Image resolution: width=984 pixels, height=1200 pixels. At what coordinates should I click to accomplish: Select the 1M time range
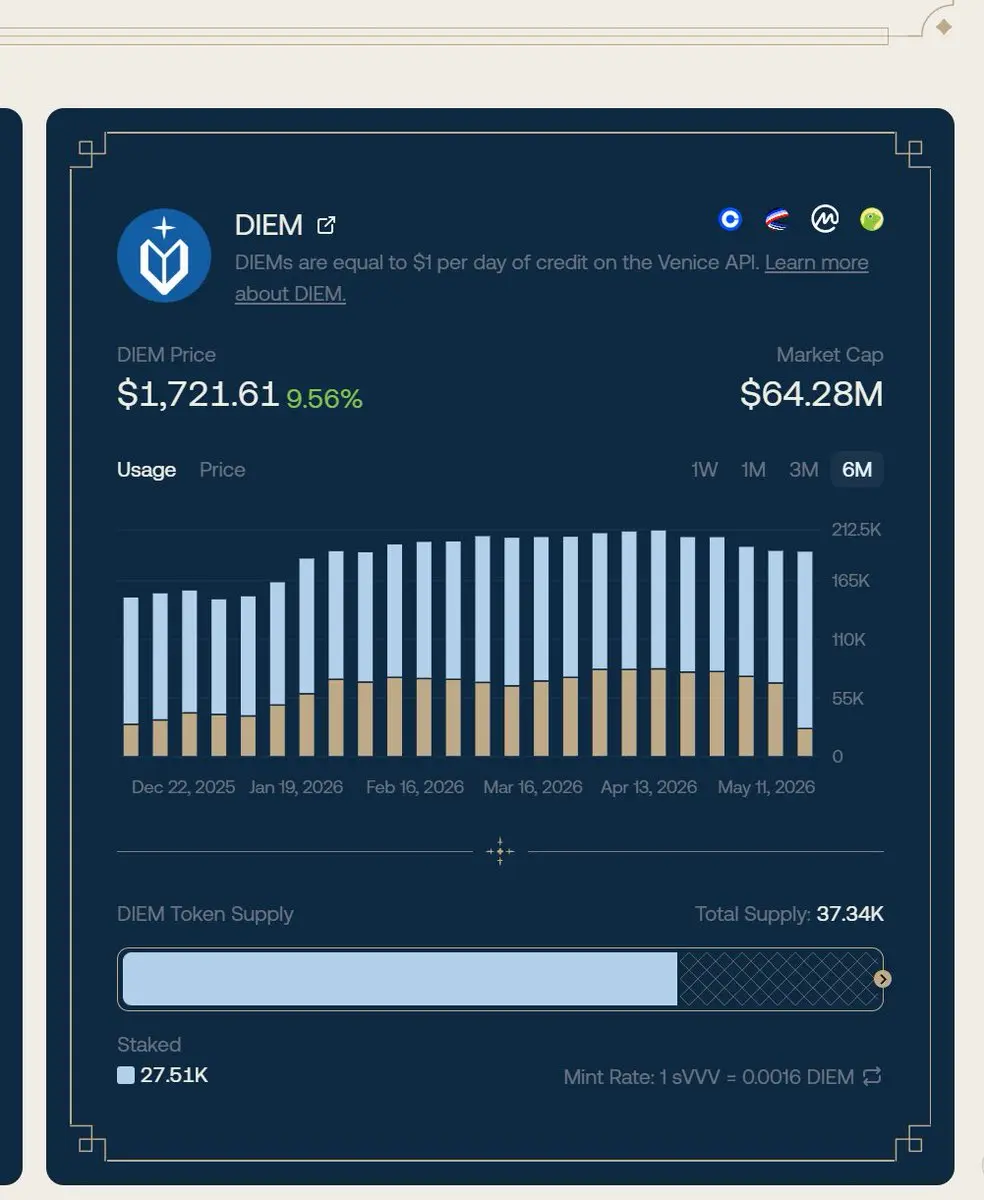(x=754, y=470)
